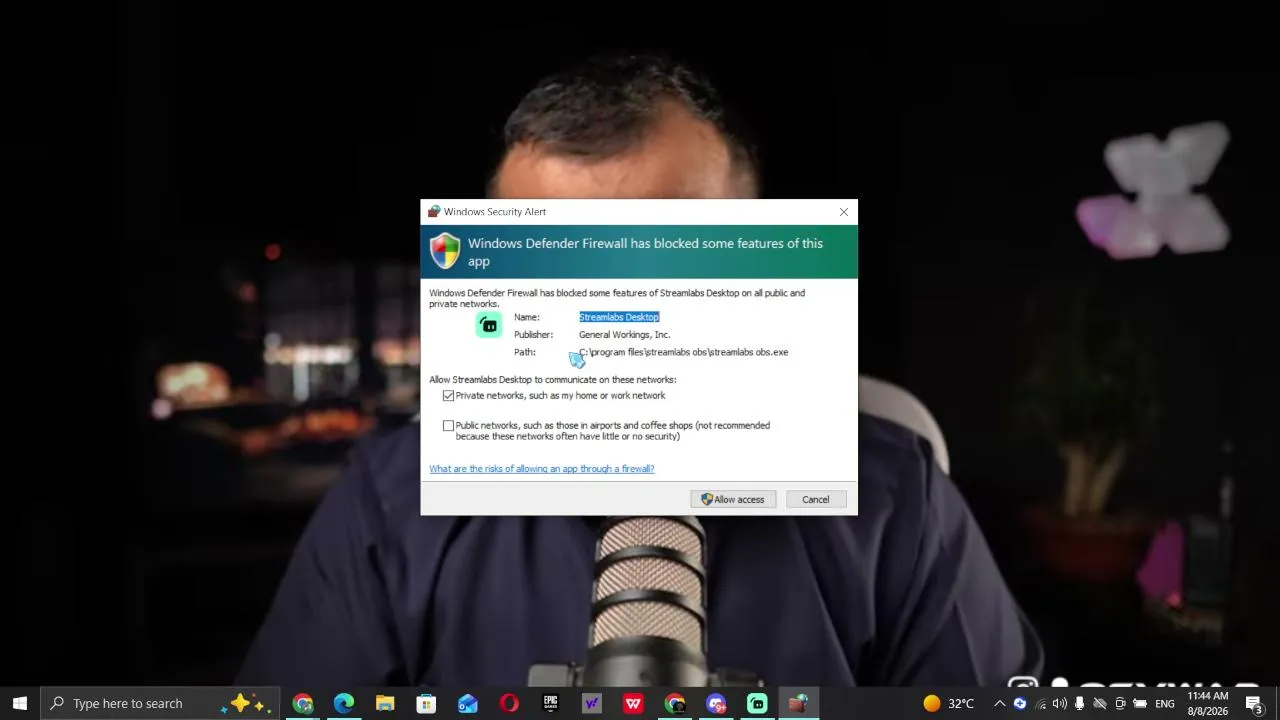
Task: Click the General Workings, Inc. publisher text
Action: tap(624, 335)
